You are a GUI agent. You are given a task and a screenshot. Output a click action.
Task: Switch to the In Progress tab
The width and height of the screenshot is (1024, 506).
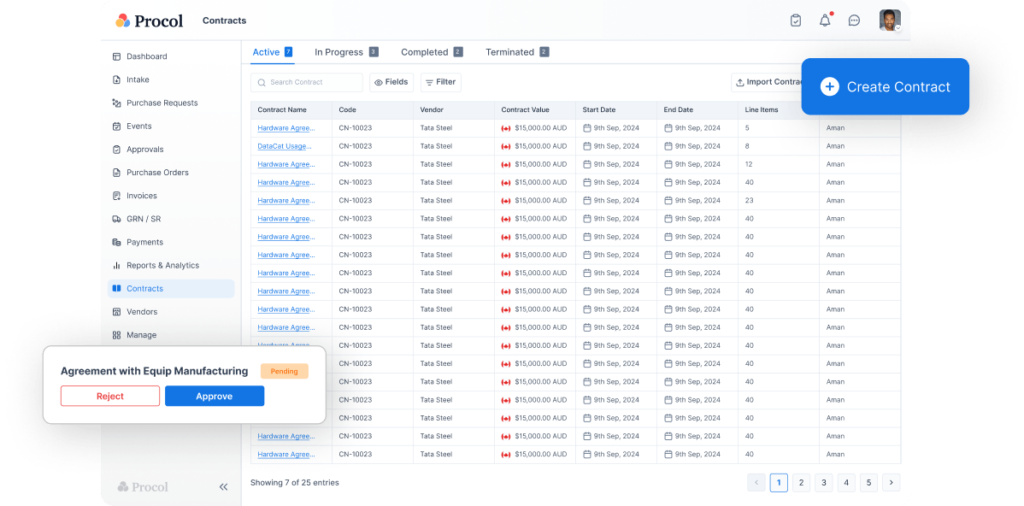[345, 52]
